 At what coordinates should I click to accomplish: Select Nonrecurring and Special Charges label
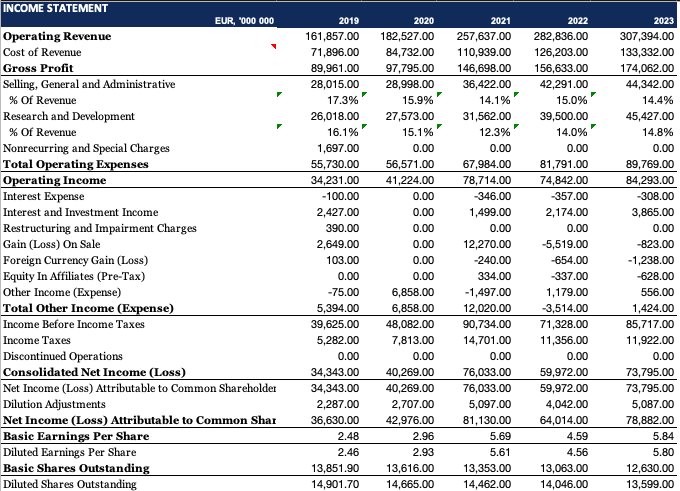[x=86, y=149]
